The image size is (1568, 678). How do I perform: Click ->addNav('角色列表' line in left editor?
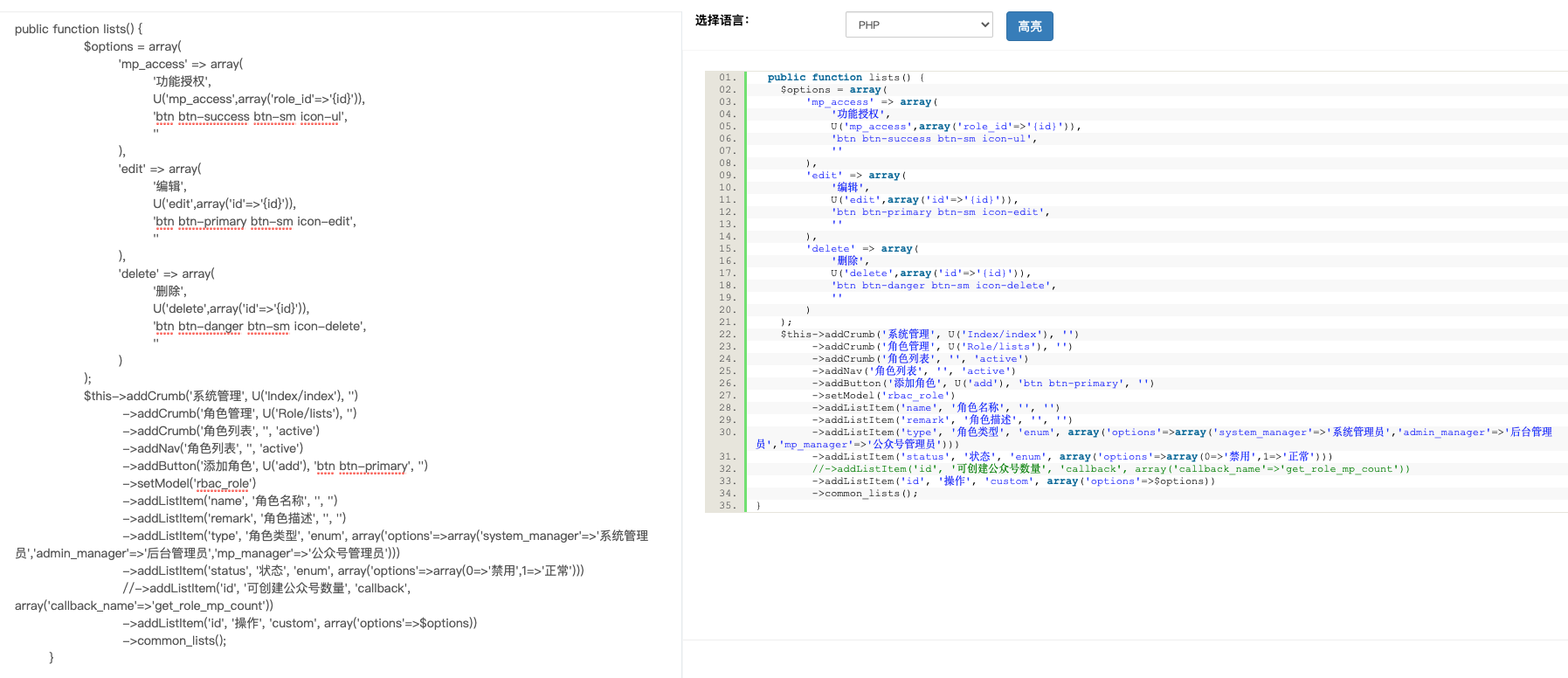coord(213,448)
